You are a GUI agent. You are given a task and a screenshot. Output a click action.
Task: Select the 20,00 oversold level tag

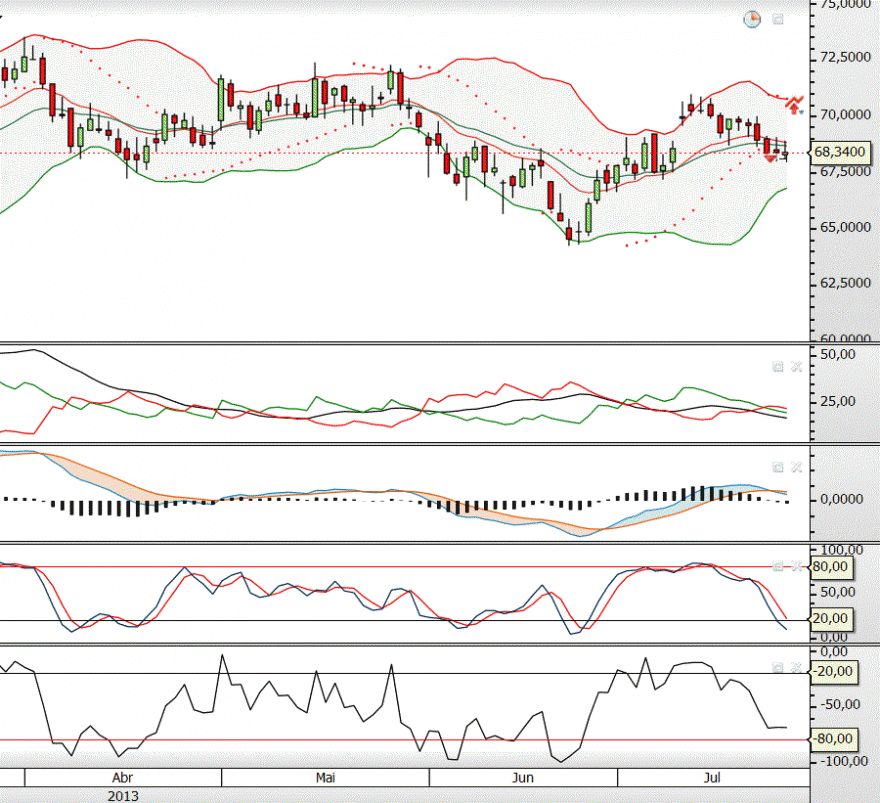tap(830, 618)
